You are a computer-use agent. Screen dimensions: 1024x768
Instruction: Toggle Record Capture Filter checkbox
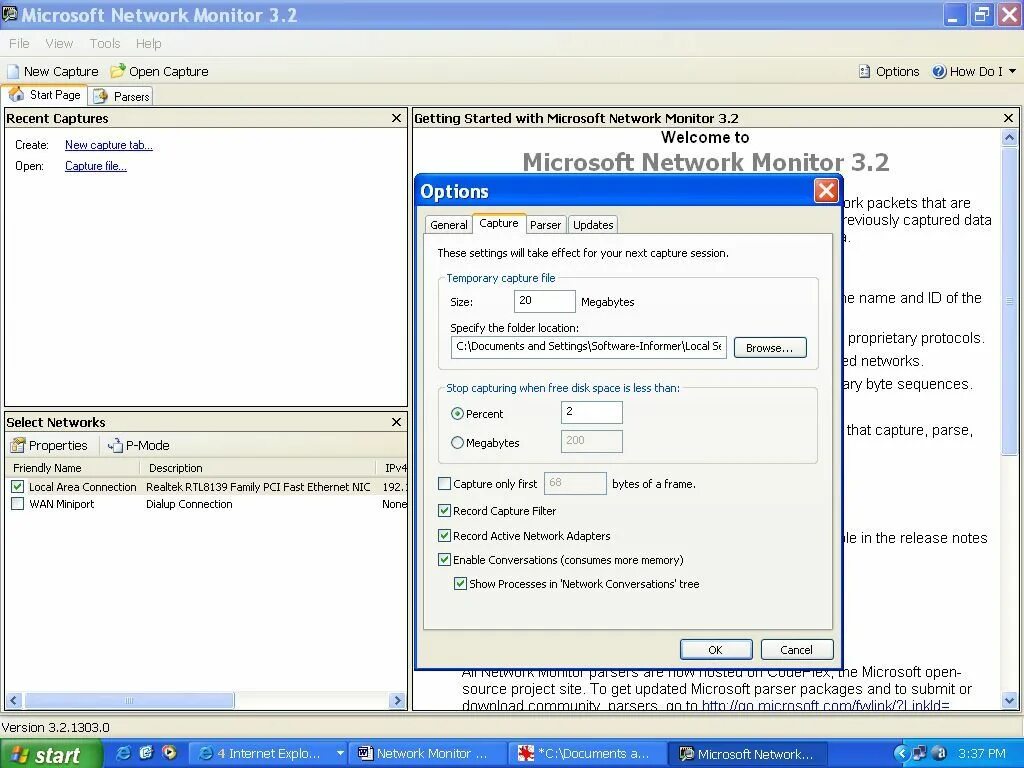(x=444, y=511)
